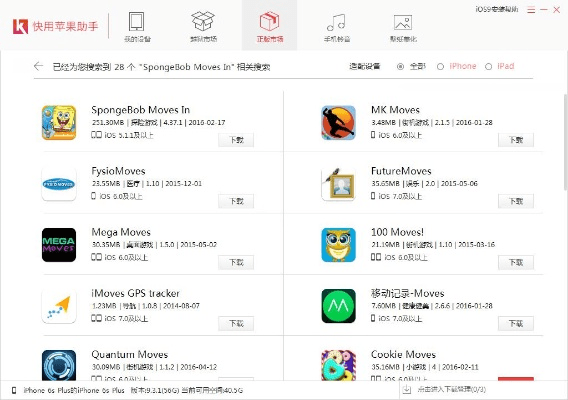This screenshot has width=568, height=400.
Task: Open the Quantum Moves app thumbnail
Action: coord(59,365)
